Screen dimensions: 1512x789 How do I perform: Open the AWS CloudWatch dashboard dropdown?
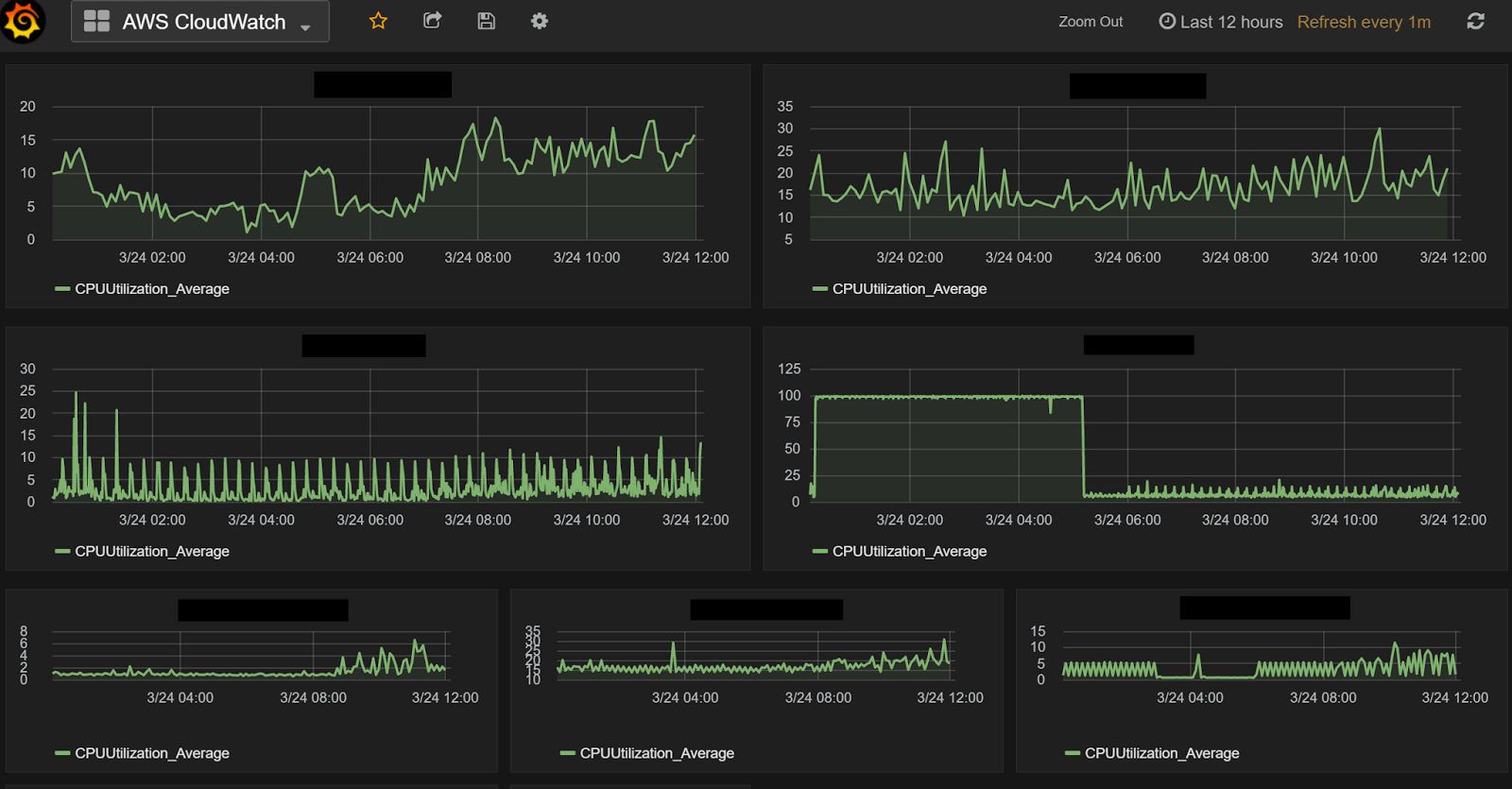pos(200,22)
